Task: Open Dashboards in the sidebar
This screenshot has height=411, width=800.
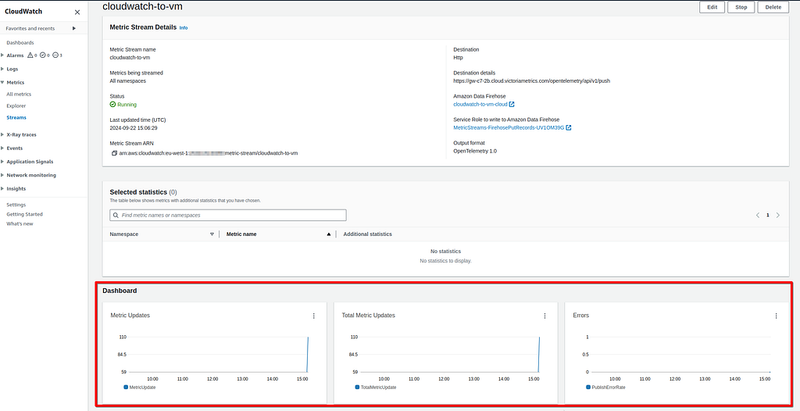Action: pyautogui.click(x=20, y=43)
